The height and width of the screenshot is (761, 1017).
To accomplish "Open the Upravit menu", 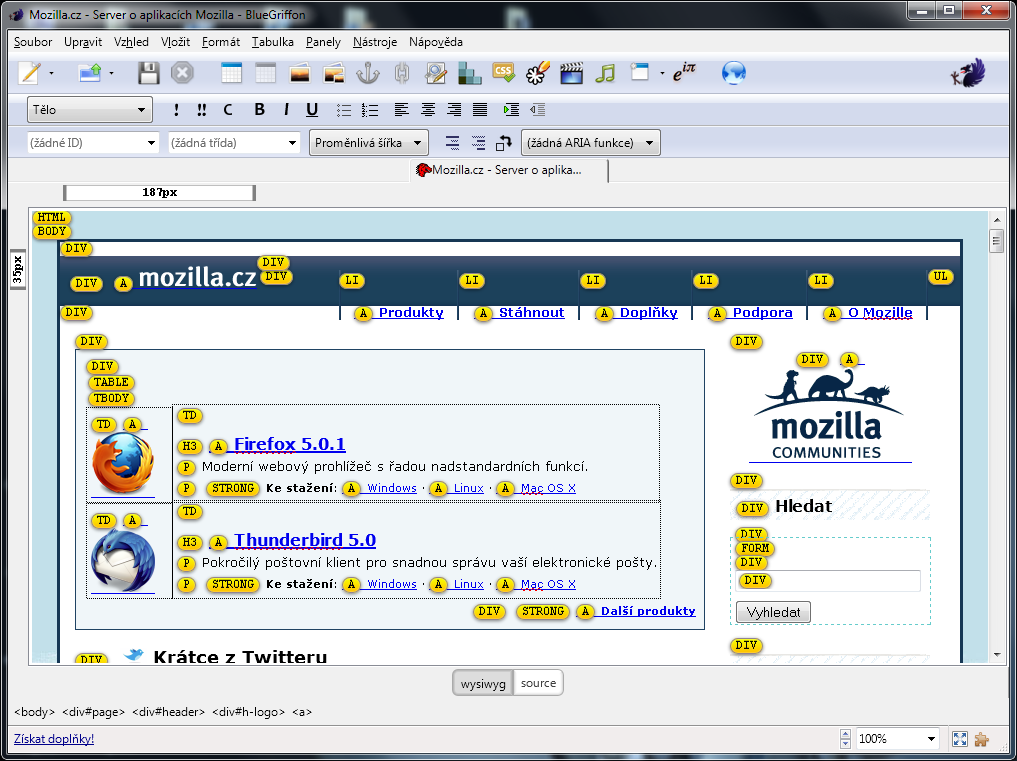I will point(83,42).
